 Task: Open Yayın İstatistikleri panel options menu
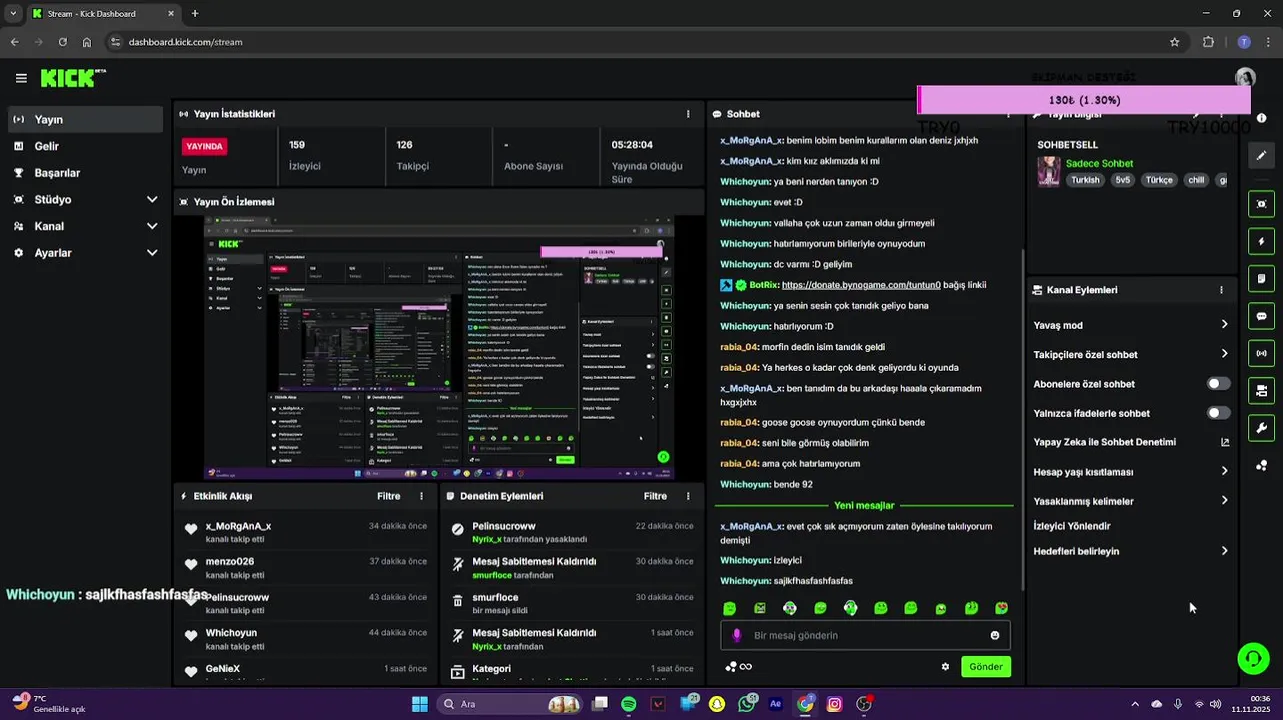coord(688,114)
